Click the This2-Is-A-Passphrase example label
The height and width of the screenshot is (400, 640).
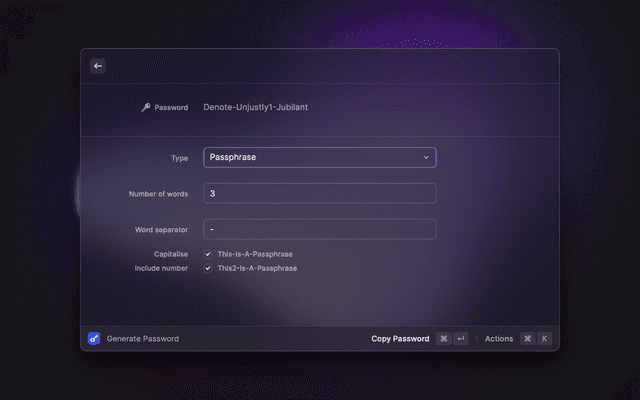[x=257, y=268]
